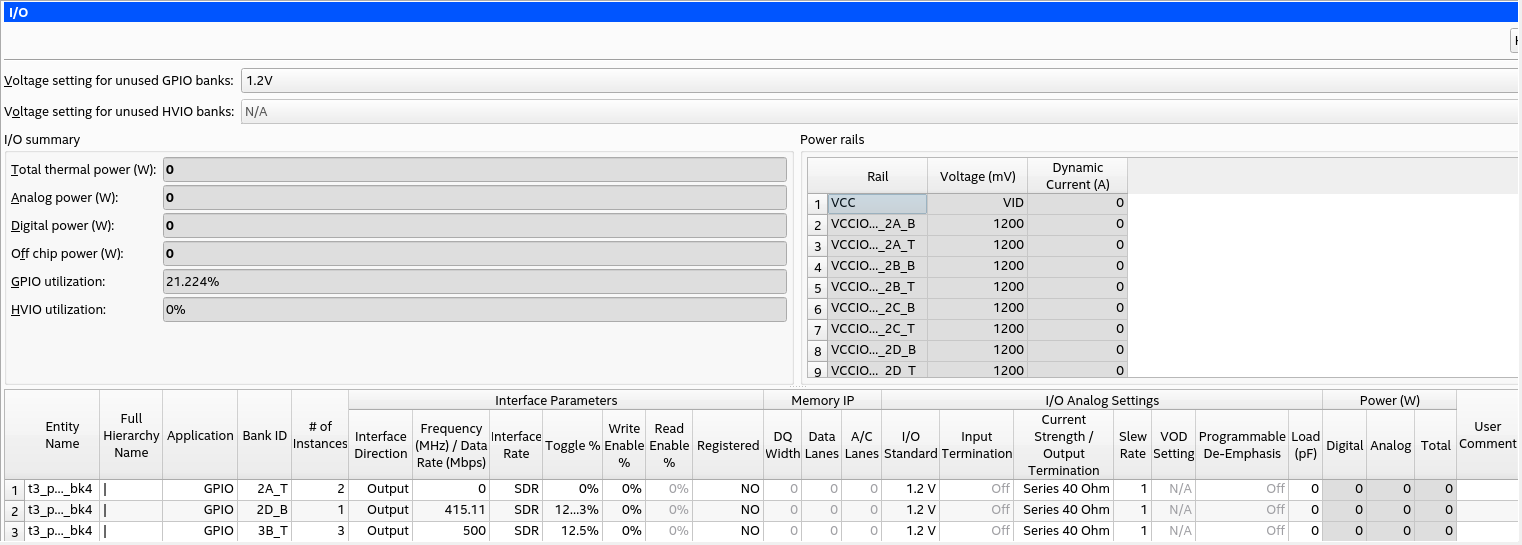1522x545 pixels.
Task: Click the GPIO utilization field
Action: pos(474,282)
